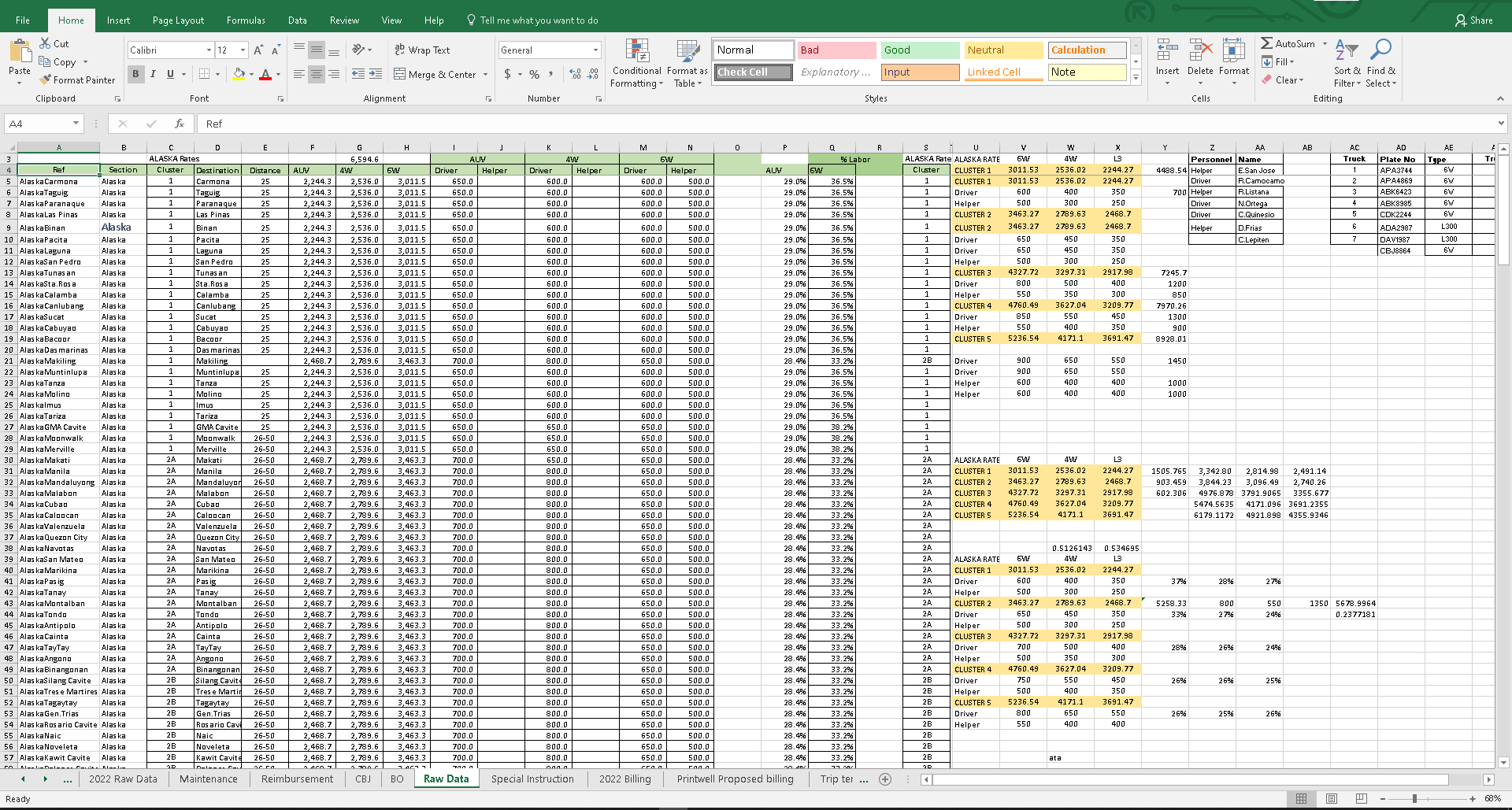The image size is (1512, 810).
Task: Open Format as Table gallery
Action: point(687,64)
